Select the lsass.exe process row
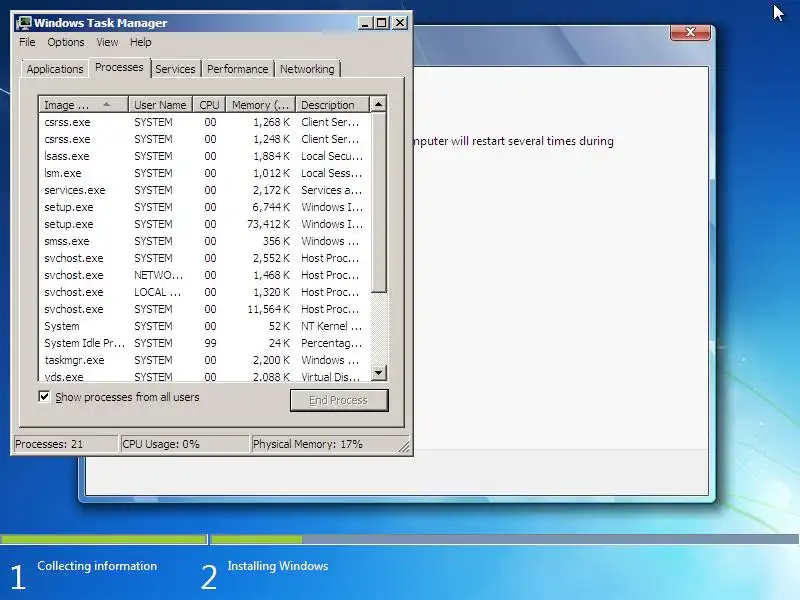Image resolution: width=800 pixels, height=600 pixels. 204,156
